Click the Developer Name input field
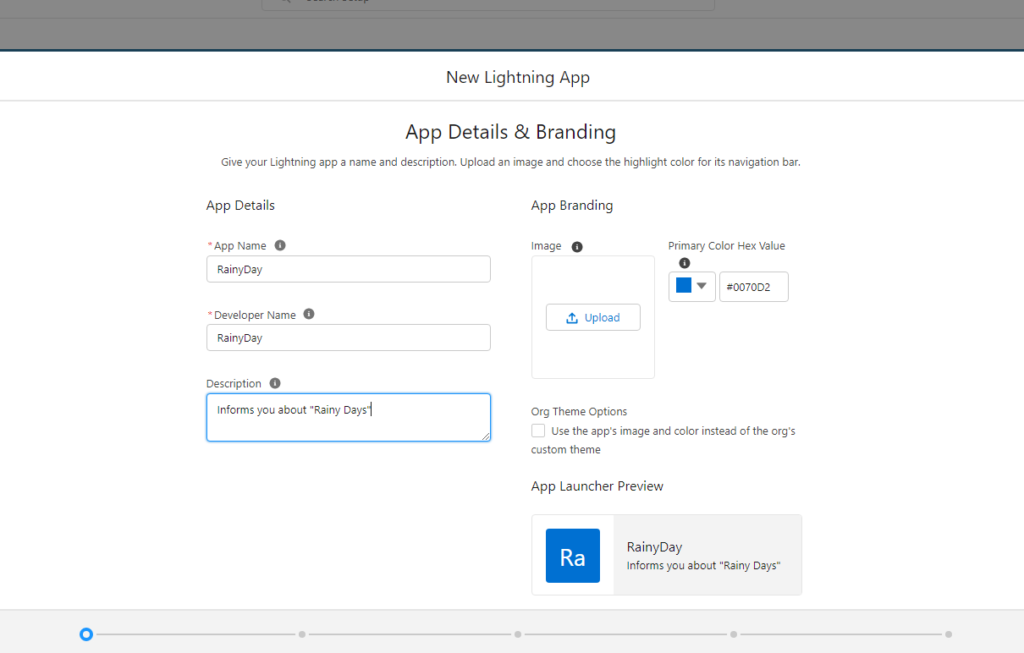Image resolution: width=1024 pixels, height=653 pixels. 348,337
